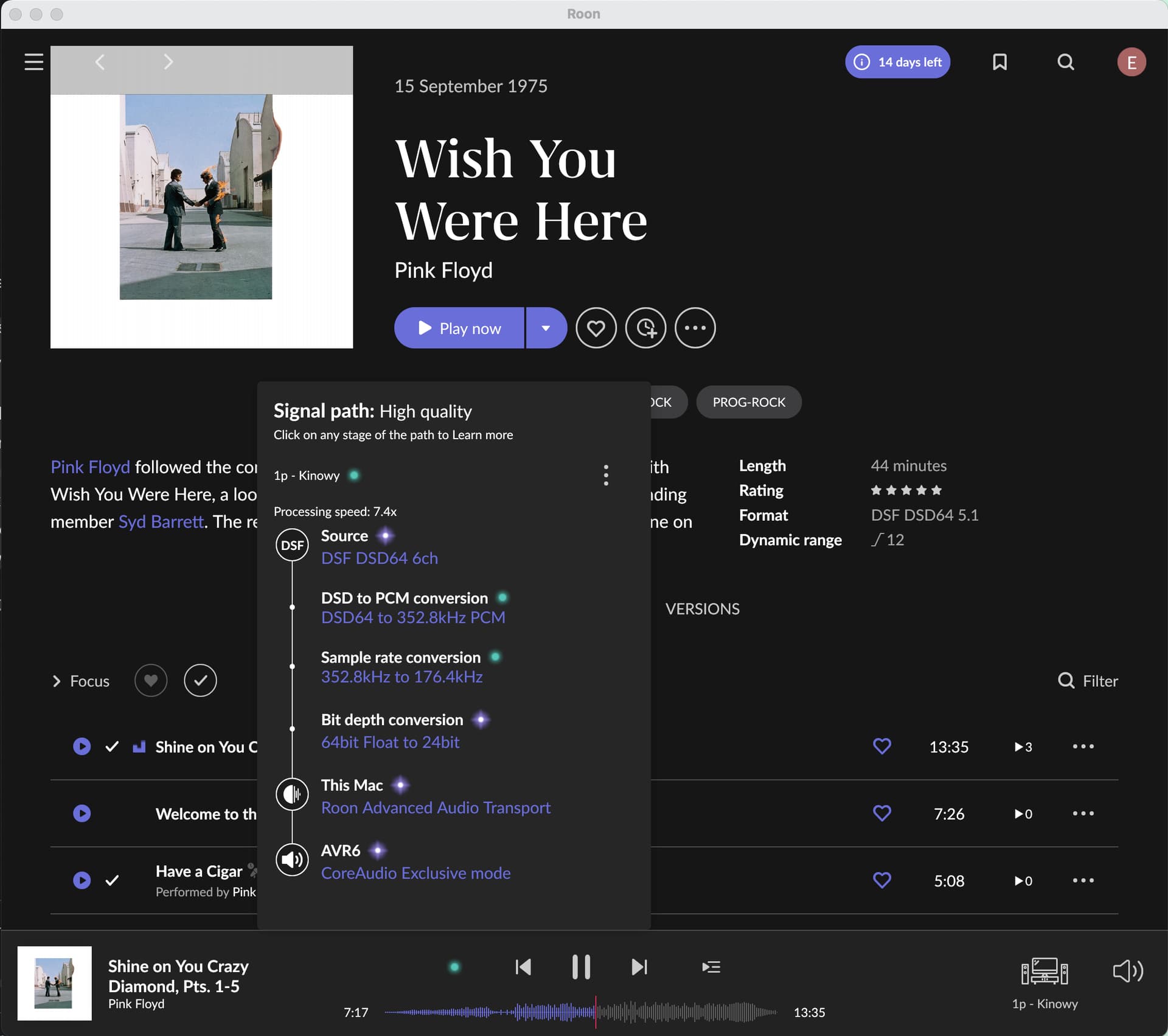The width and height of the screenshot is (1168, 1036).
Task: Open the more menu for the 13:35 track
Action: pyautogui.click(x=1083, y=746)
